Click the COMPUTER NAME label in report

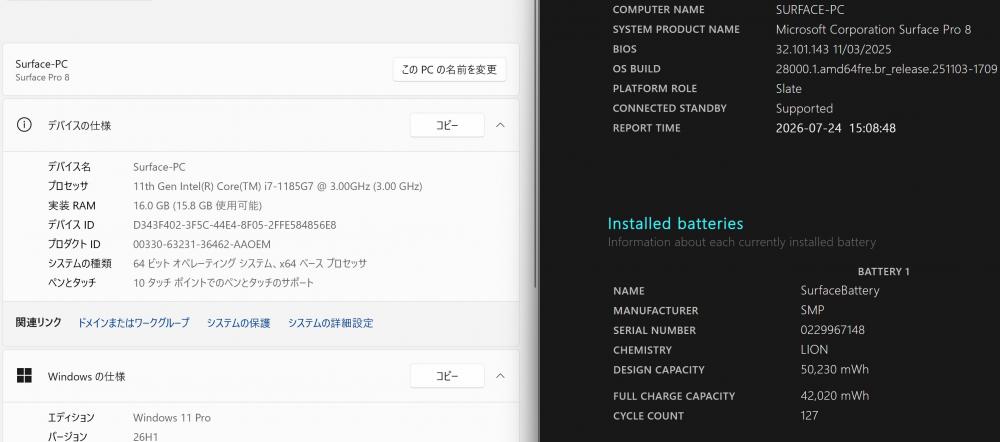pyautogui.click(x=659, y=10)
